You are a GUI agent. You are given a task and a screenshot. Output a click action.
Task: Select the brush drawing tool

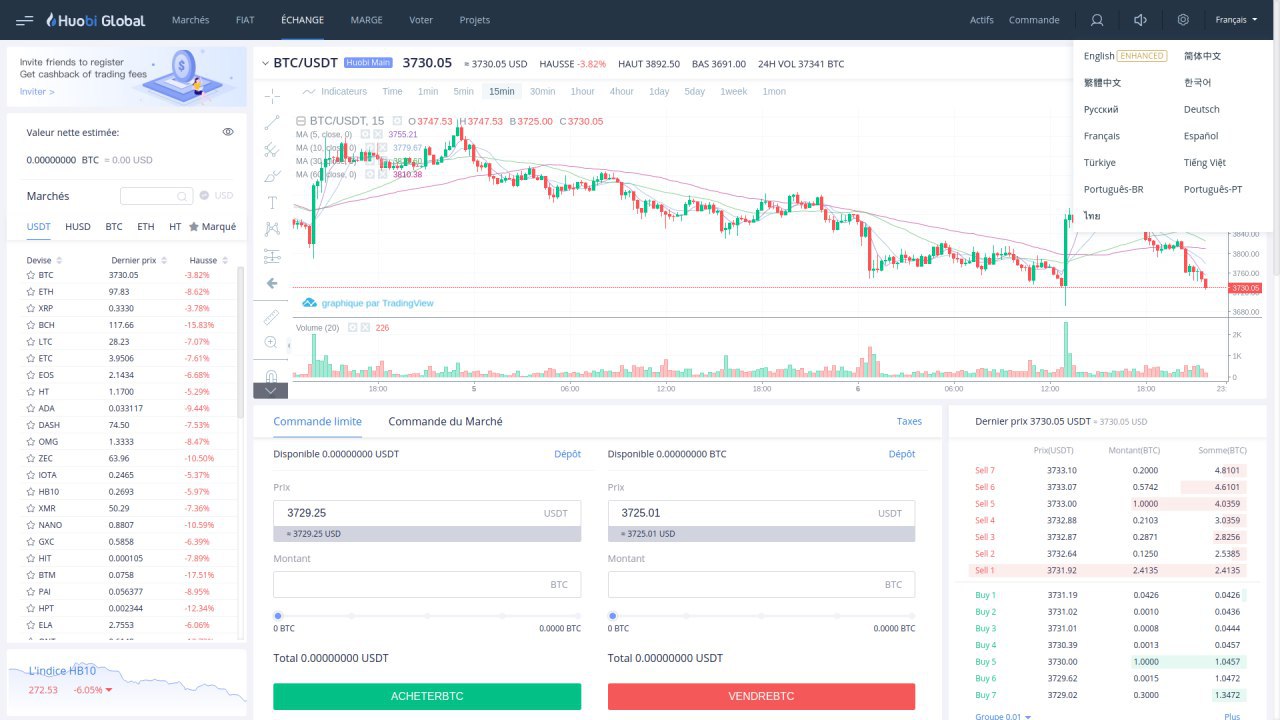(x=272, y=176)
